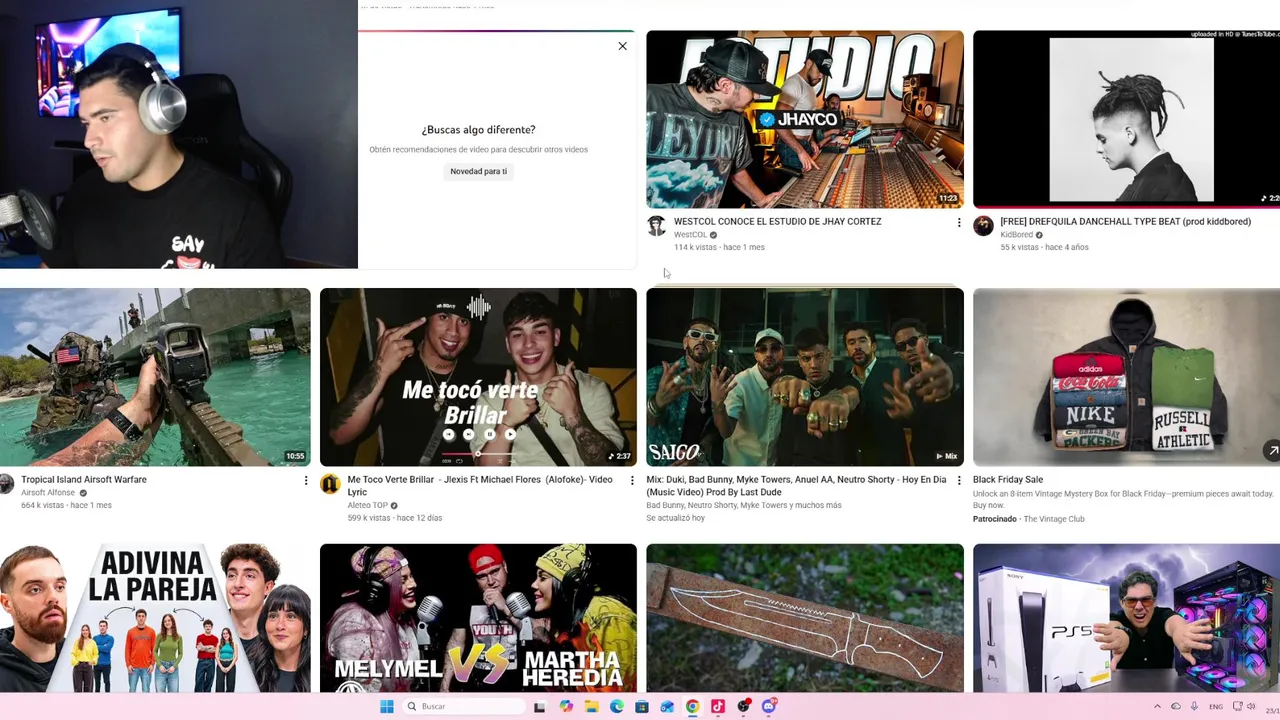Click the Tropical Island Airsoft Warfare title
The image size is (1280, 720).
pos(84,480)
